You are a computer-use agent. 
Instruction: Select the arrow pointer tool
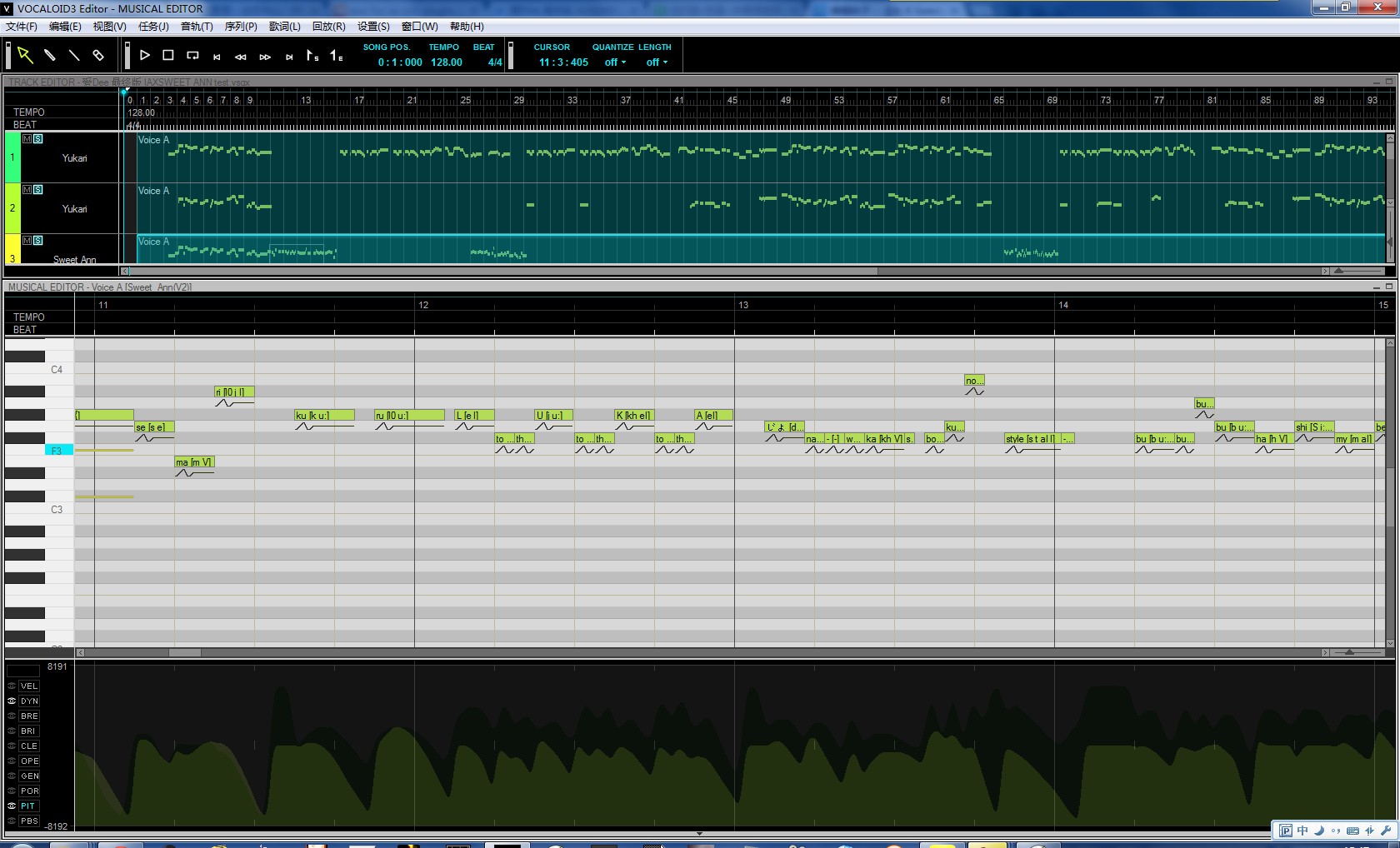click(x=25, y=56)
